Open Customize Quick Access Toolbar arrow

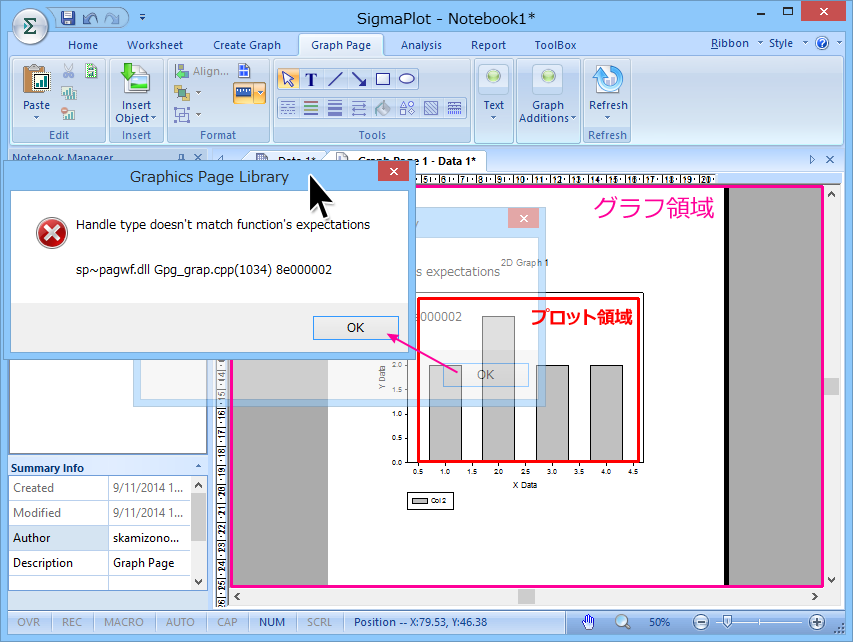(x=143, y=17)
